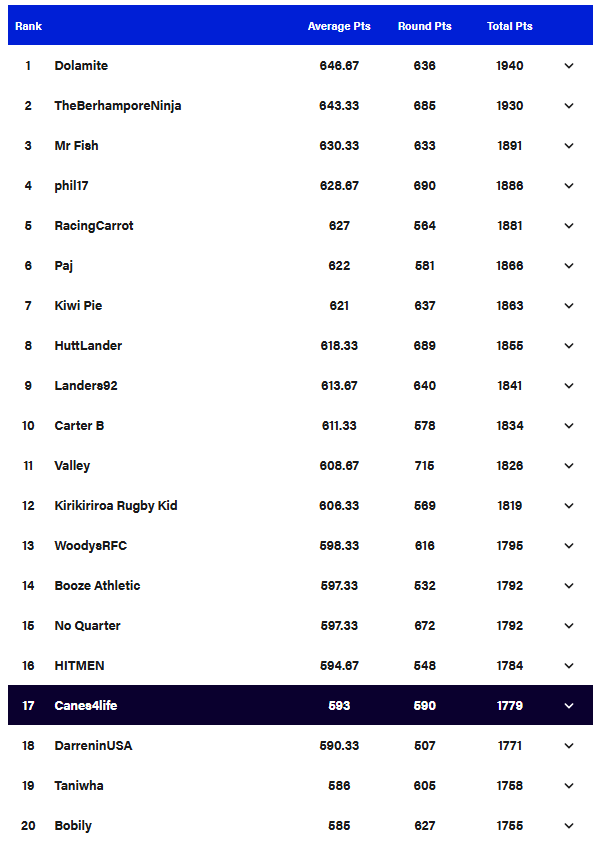602x852 pixels.
Task: Expand the highlighted Canes4life row chevron
Action: point(569,706)
